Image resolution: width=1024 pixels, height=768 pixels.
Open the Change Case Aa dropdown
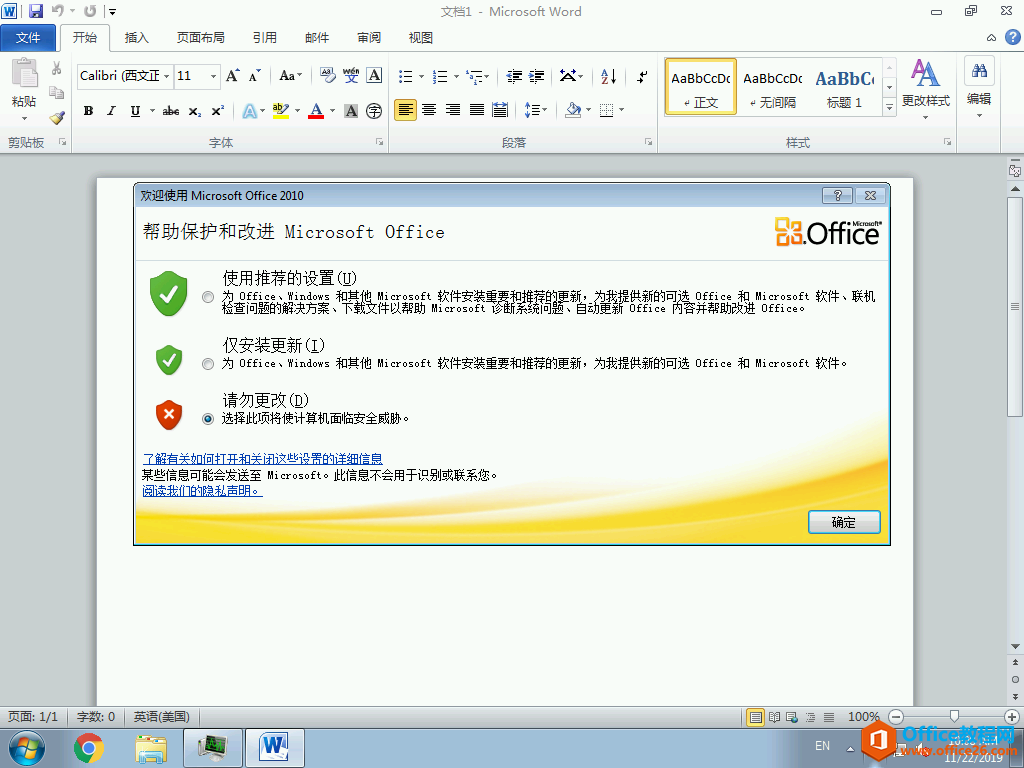click(291, 76)
